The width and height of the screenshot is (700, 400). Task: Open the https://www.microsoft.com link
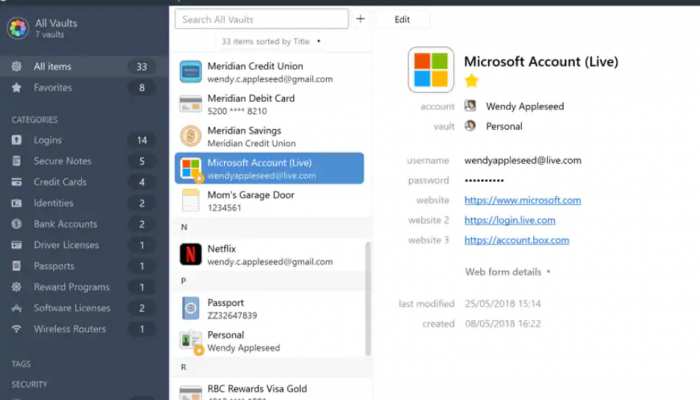523,200
